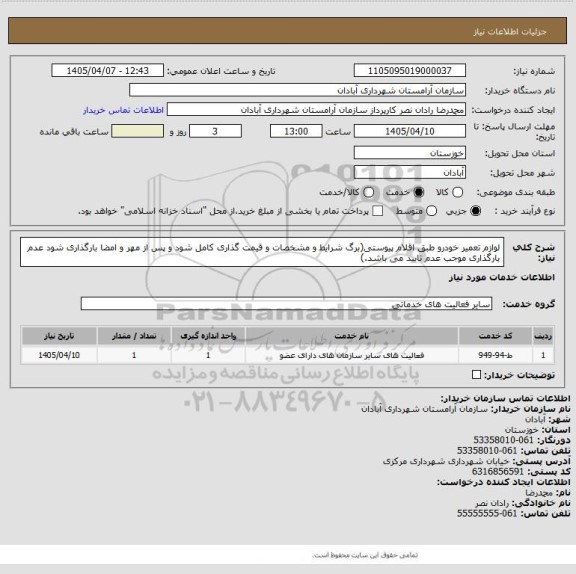Select the کالا/خدمت radio button

pyautogui.click(x=368, y=192)
